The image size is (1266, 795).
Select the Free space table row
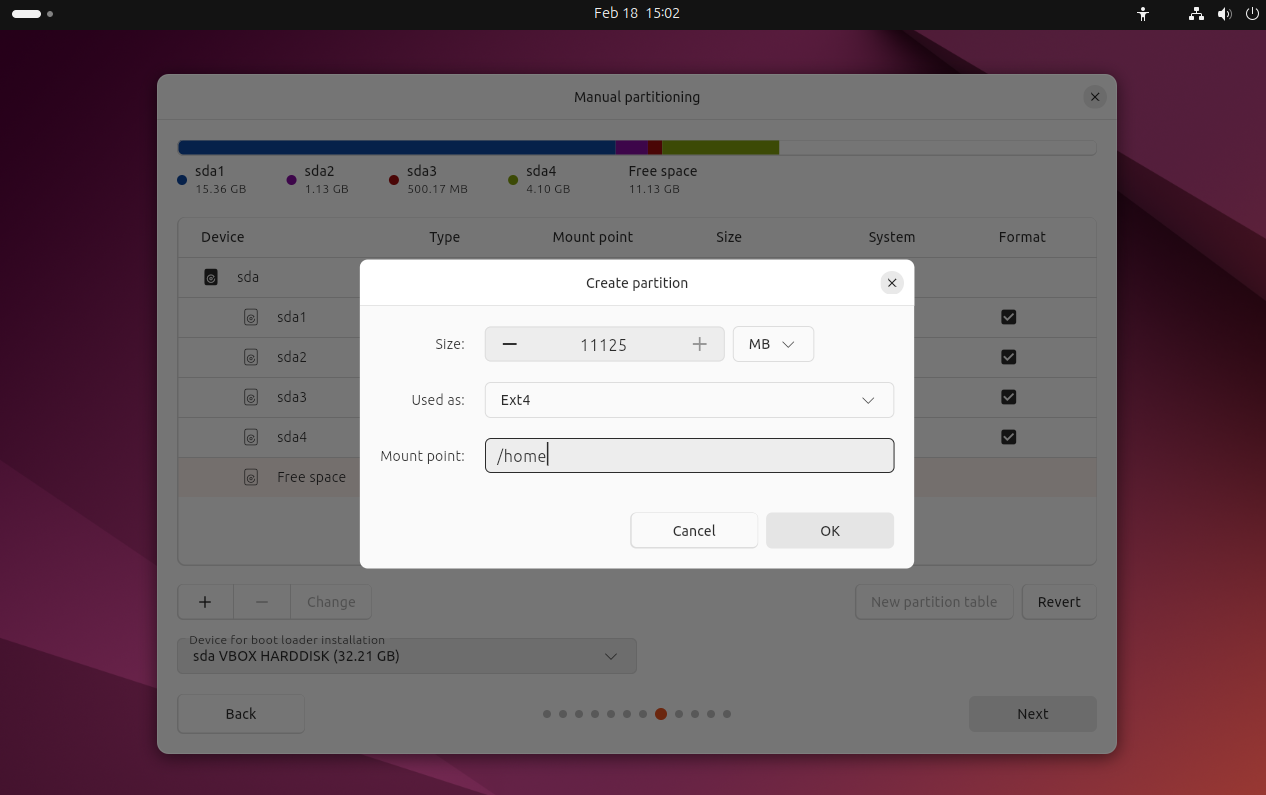tap(637, 477)
